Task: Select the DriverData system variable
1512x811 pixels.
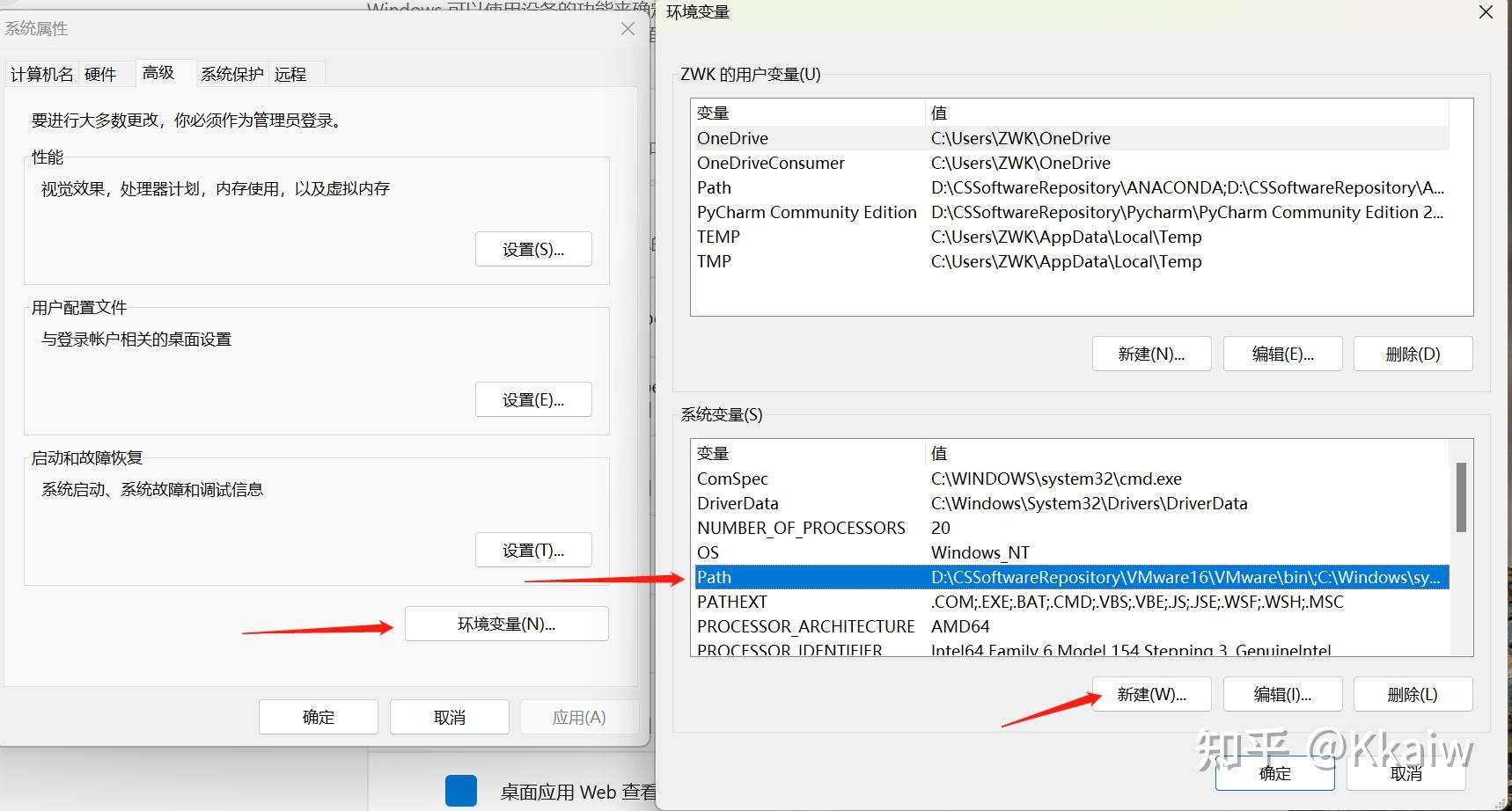Action: tap(1071, 503)
